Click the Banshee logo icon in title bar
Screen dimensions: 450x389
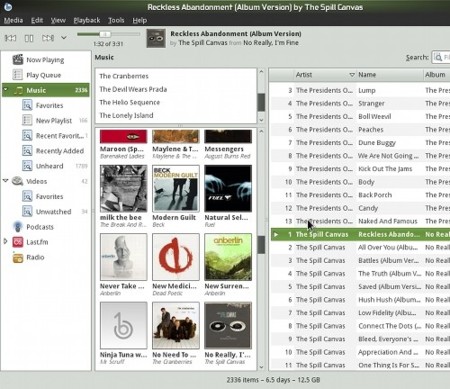7,6
